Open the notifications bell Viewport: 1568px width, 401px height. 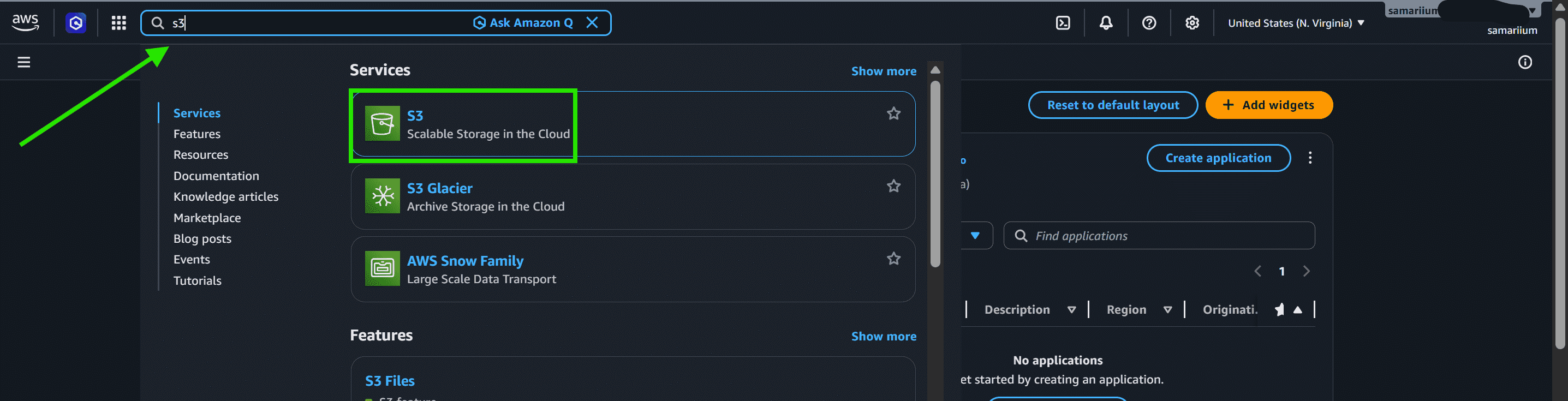pos(1106,23)
